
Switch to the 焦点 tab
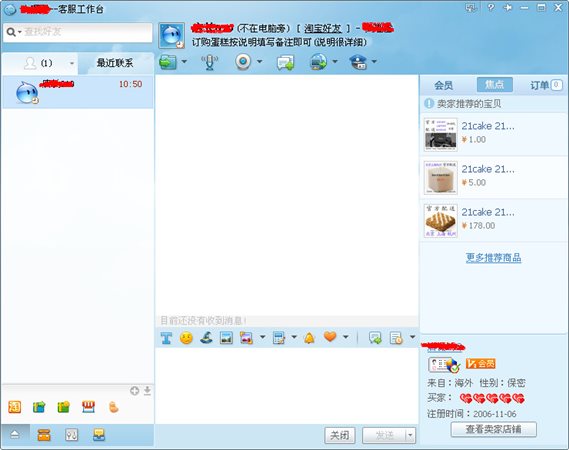click(x=495, y=85)
